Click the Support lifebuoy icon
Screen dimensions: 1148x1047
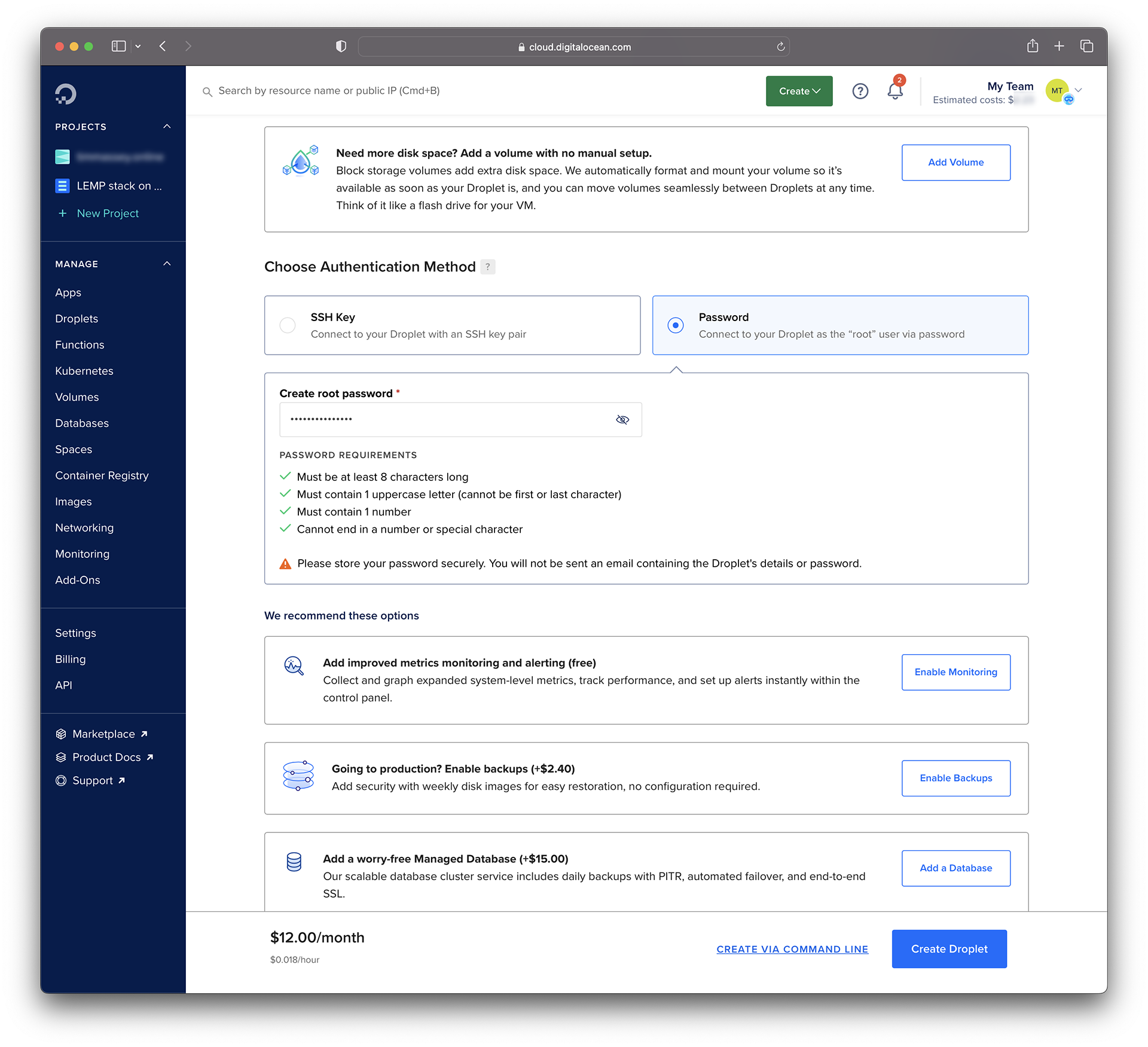tap(61, 780)
